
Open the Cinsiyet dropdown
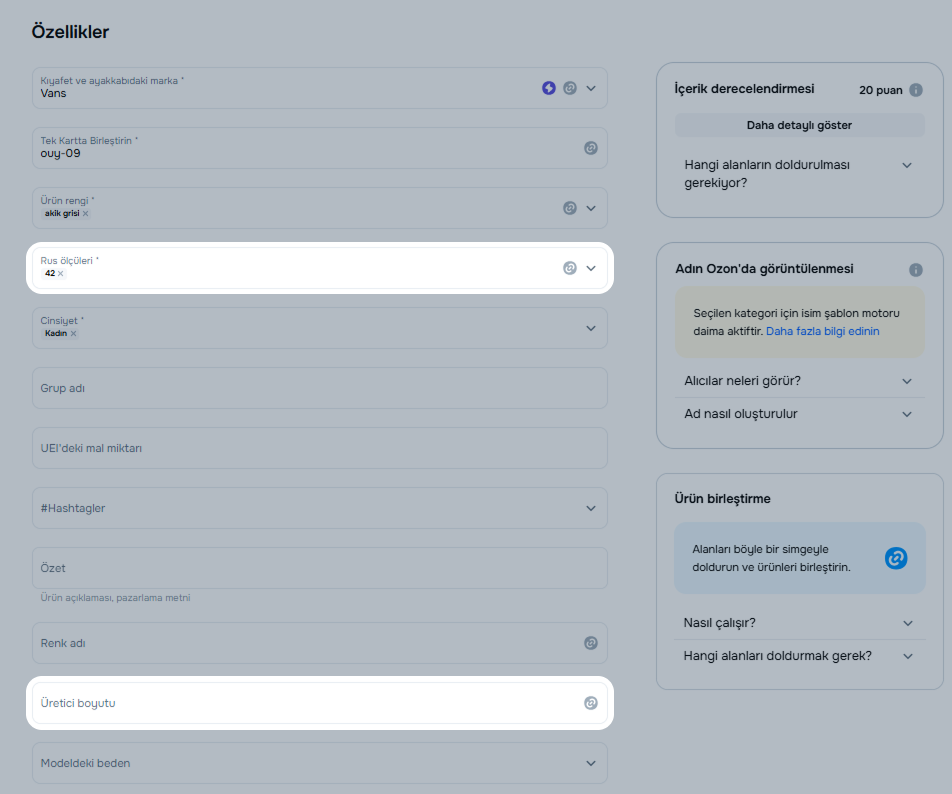(591, 328)
